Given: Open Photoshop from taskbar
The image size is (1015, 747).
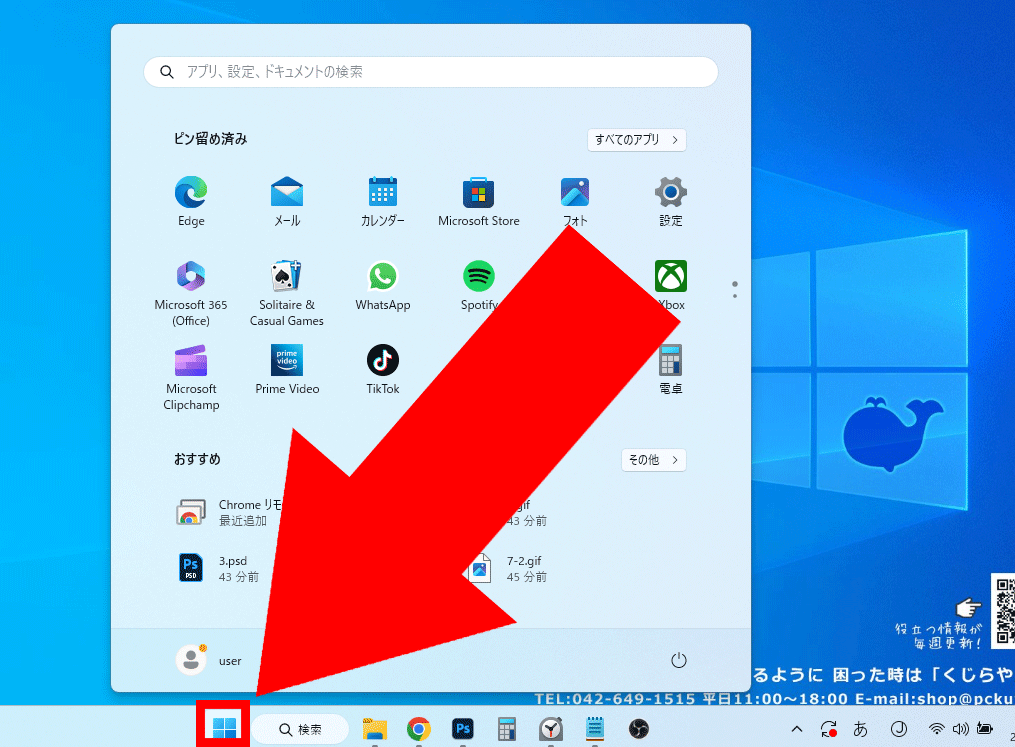Looking at the screenshot, I should tap(463, 729).
